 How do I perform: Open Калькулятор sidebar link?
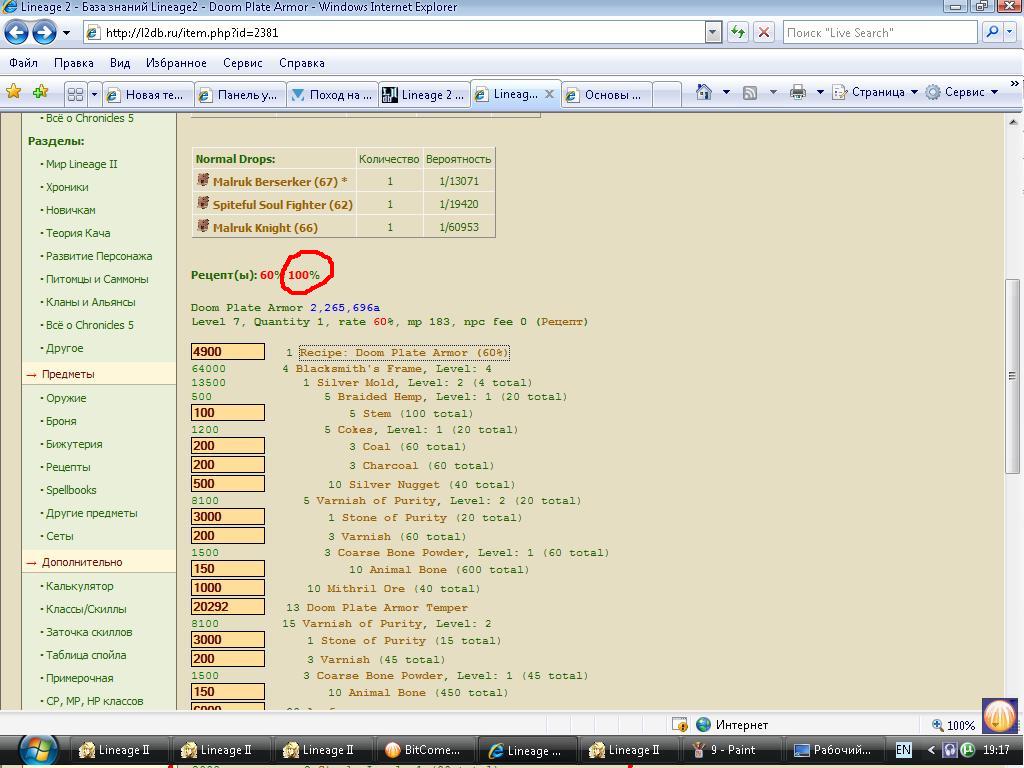point(80,586)
